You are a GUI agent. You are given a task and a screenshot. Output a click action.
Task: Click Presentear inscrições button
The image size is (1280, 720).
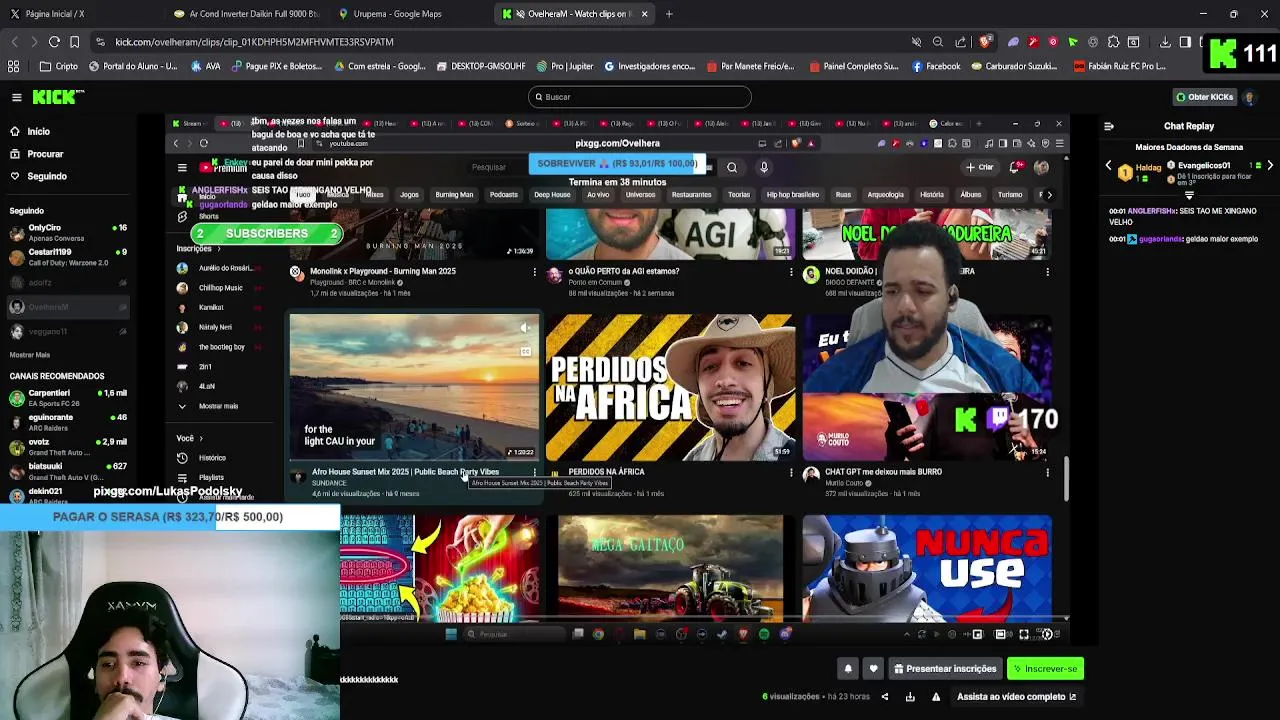[945, 669]
